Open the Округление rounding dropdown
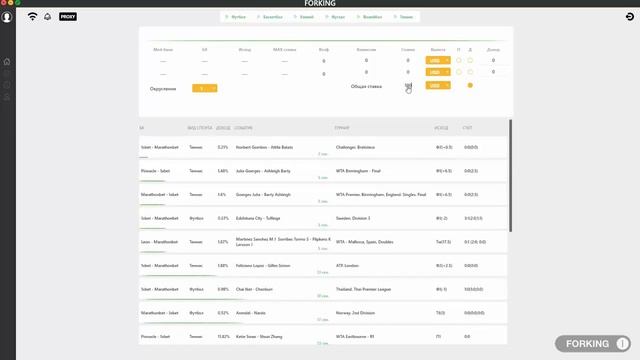The height and width of the screenshot is (360, 640). pos(204,89)
